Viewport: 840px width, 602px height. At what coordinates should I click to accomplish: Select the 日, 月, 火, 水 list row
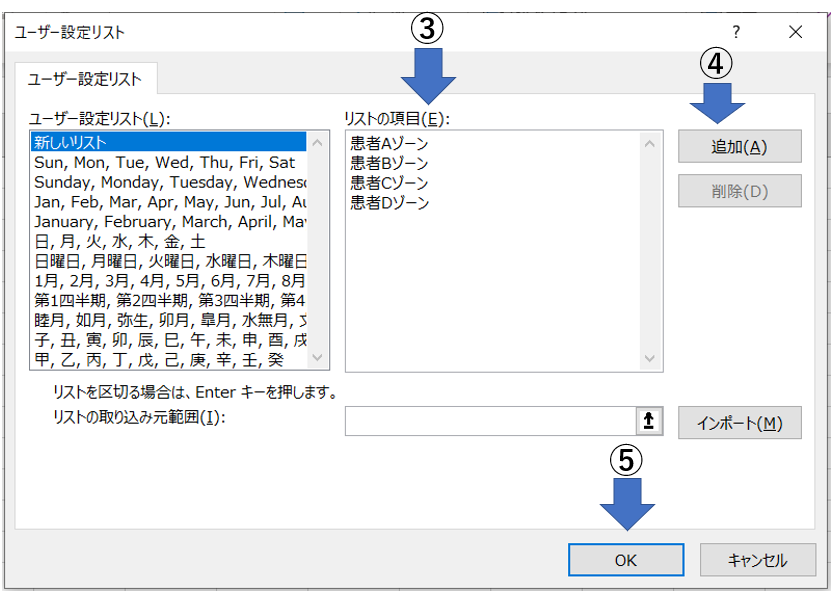pyautogui.click(x=168, y=242)
